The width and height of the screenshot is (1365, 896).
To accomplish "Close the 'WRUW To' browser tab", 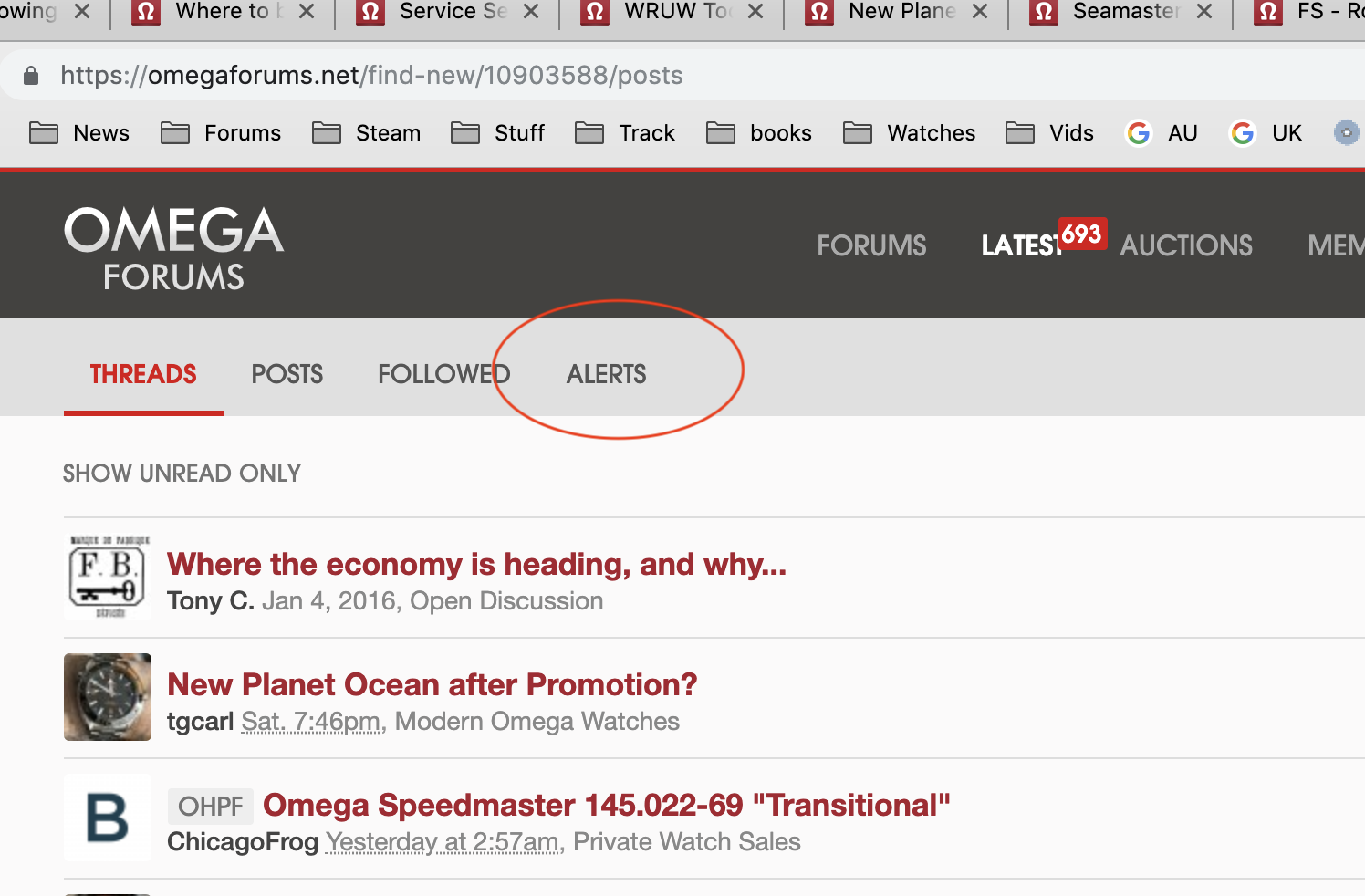I will (755, 12).
